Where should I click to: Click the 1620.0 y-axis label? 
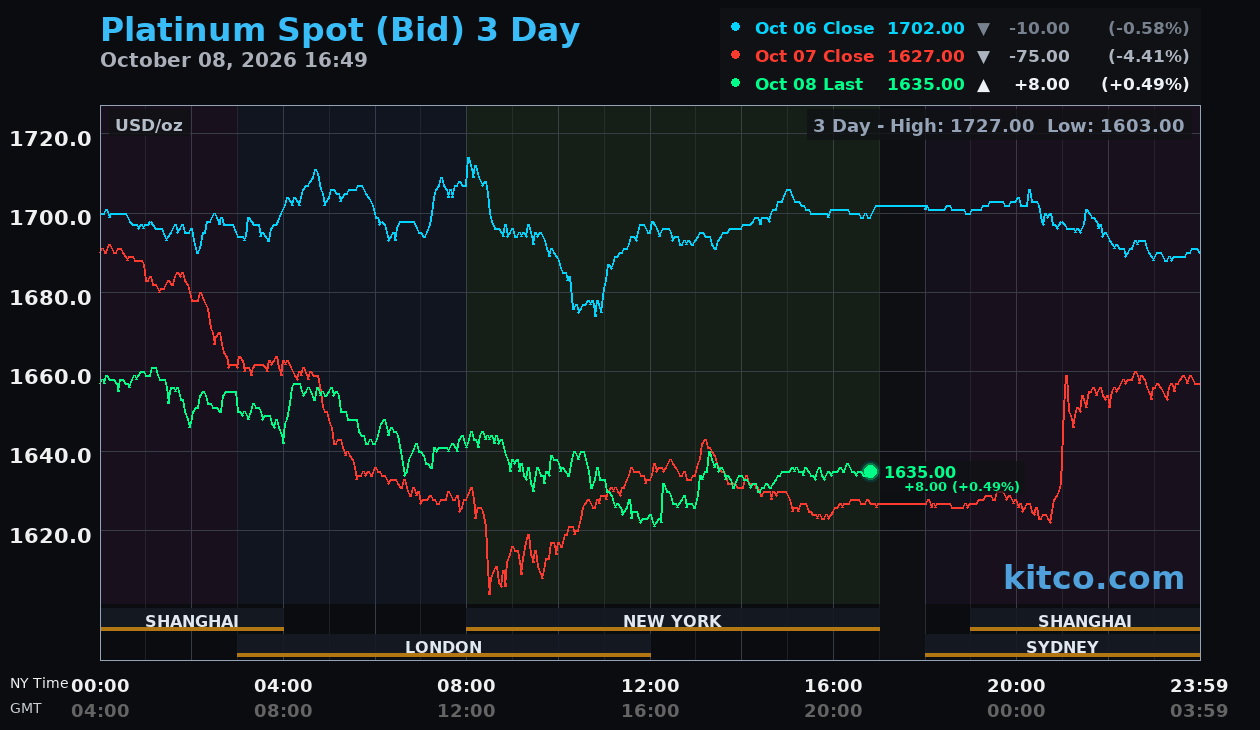click(x=50, y=535)
